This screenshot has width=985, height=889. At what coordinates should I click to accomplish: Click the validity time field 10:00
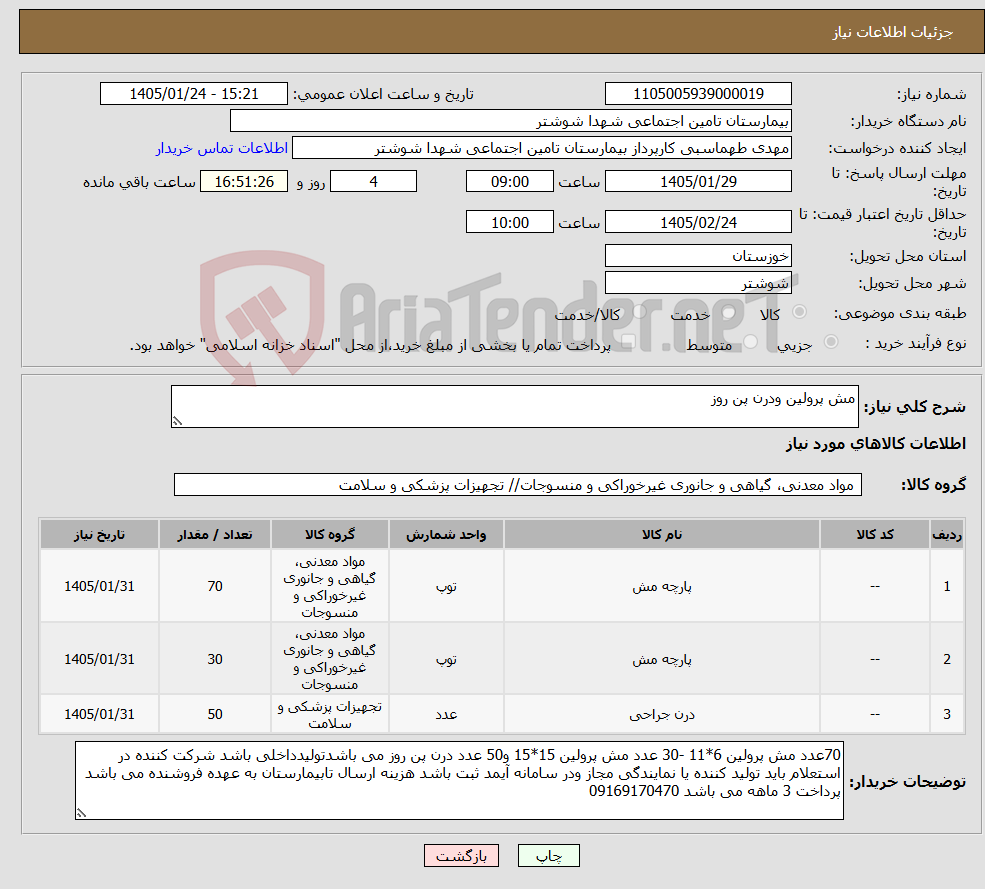509,222
